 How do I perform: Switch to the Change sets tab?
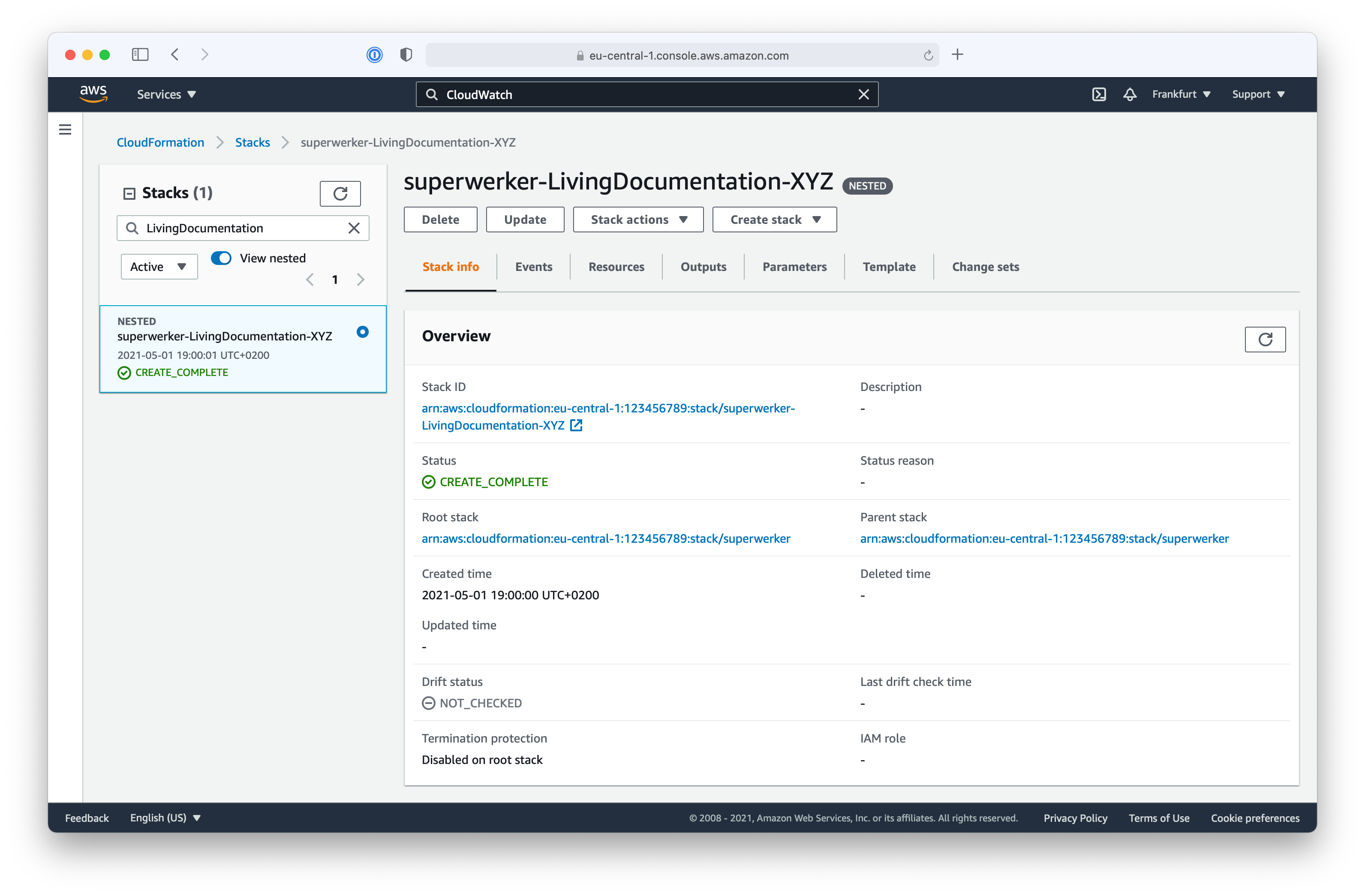[985, 267]
